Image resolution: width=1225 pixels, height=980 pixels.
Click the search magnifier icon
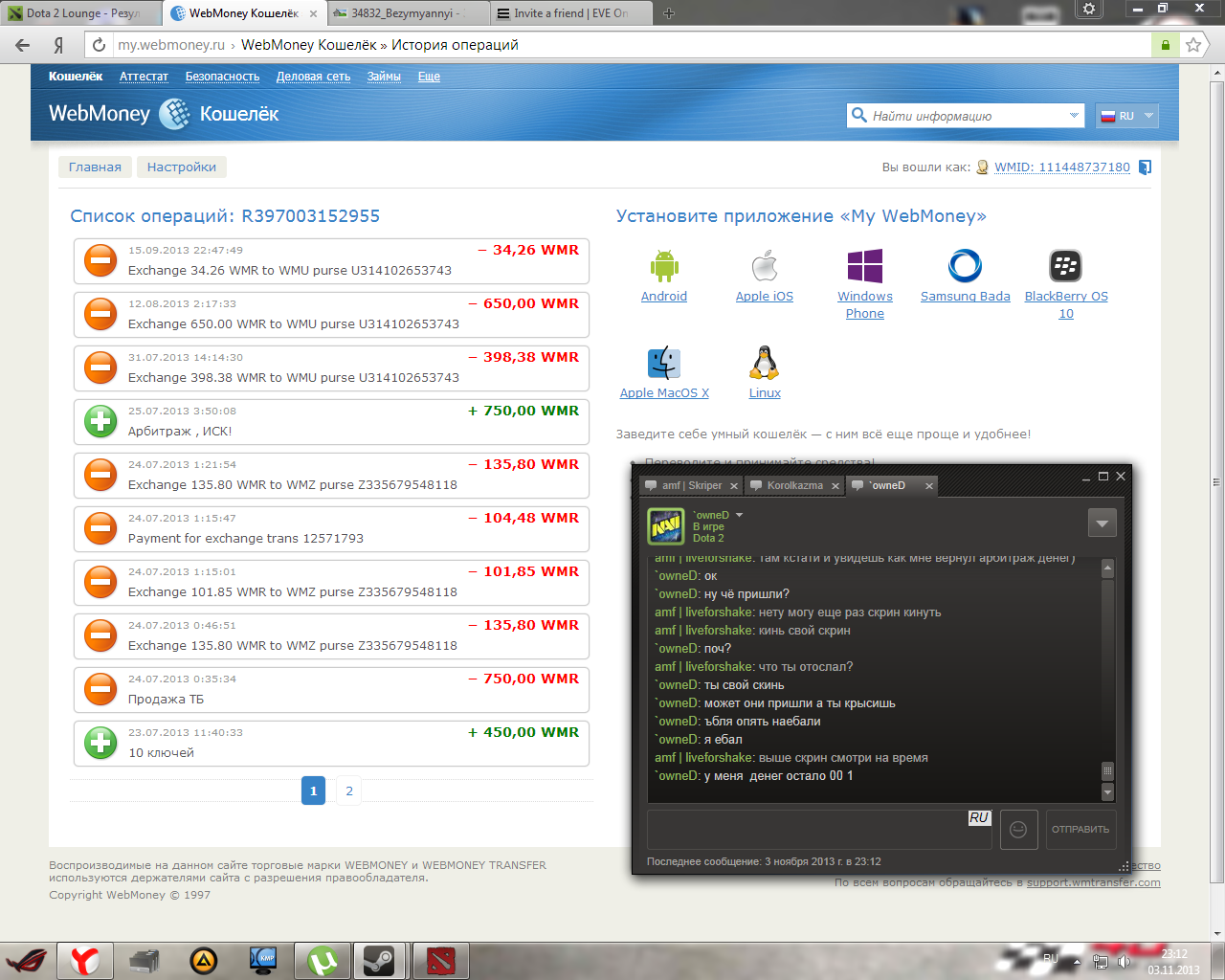click(858, 116)
